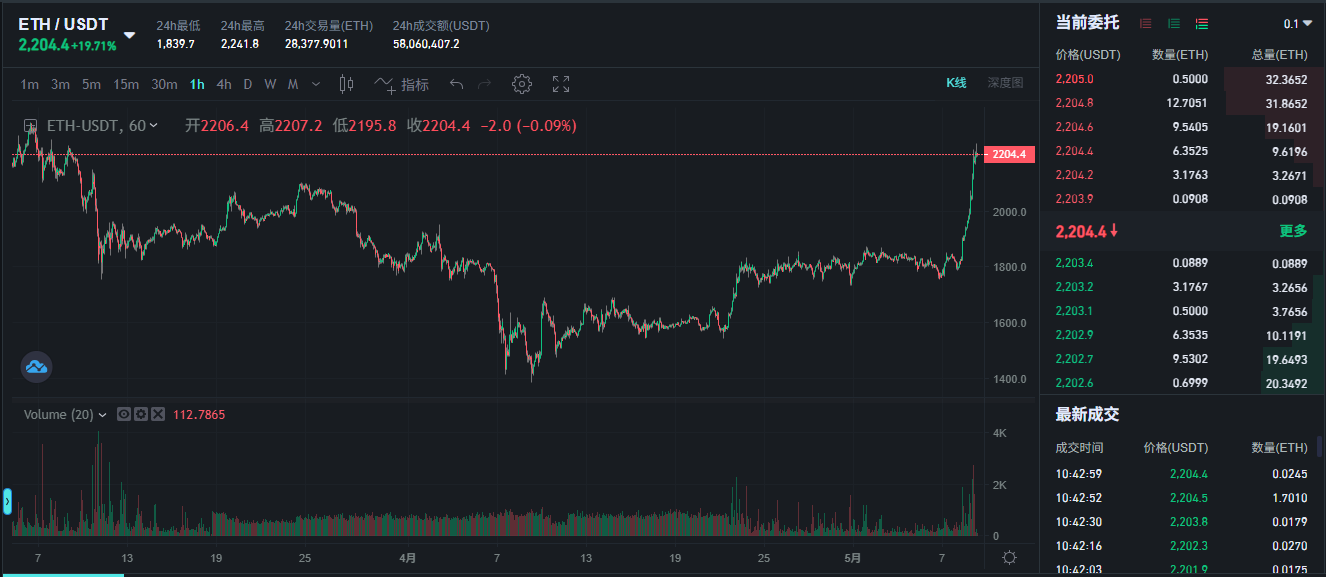Select the 15m interval button
This screenshot has width=1326, height=577.
(126, 84)
